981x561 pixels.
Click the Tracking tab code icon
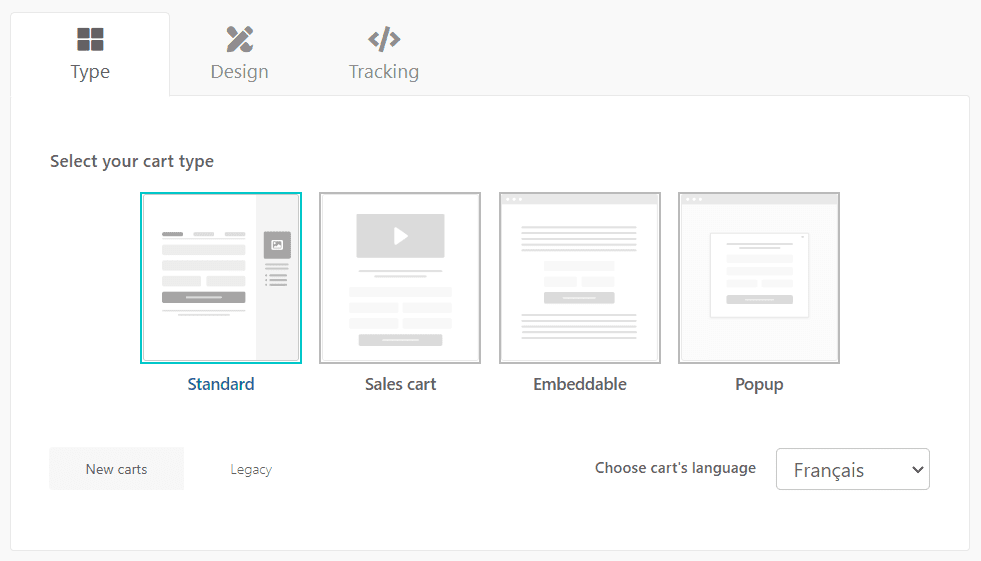tap(384, 39)
